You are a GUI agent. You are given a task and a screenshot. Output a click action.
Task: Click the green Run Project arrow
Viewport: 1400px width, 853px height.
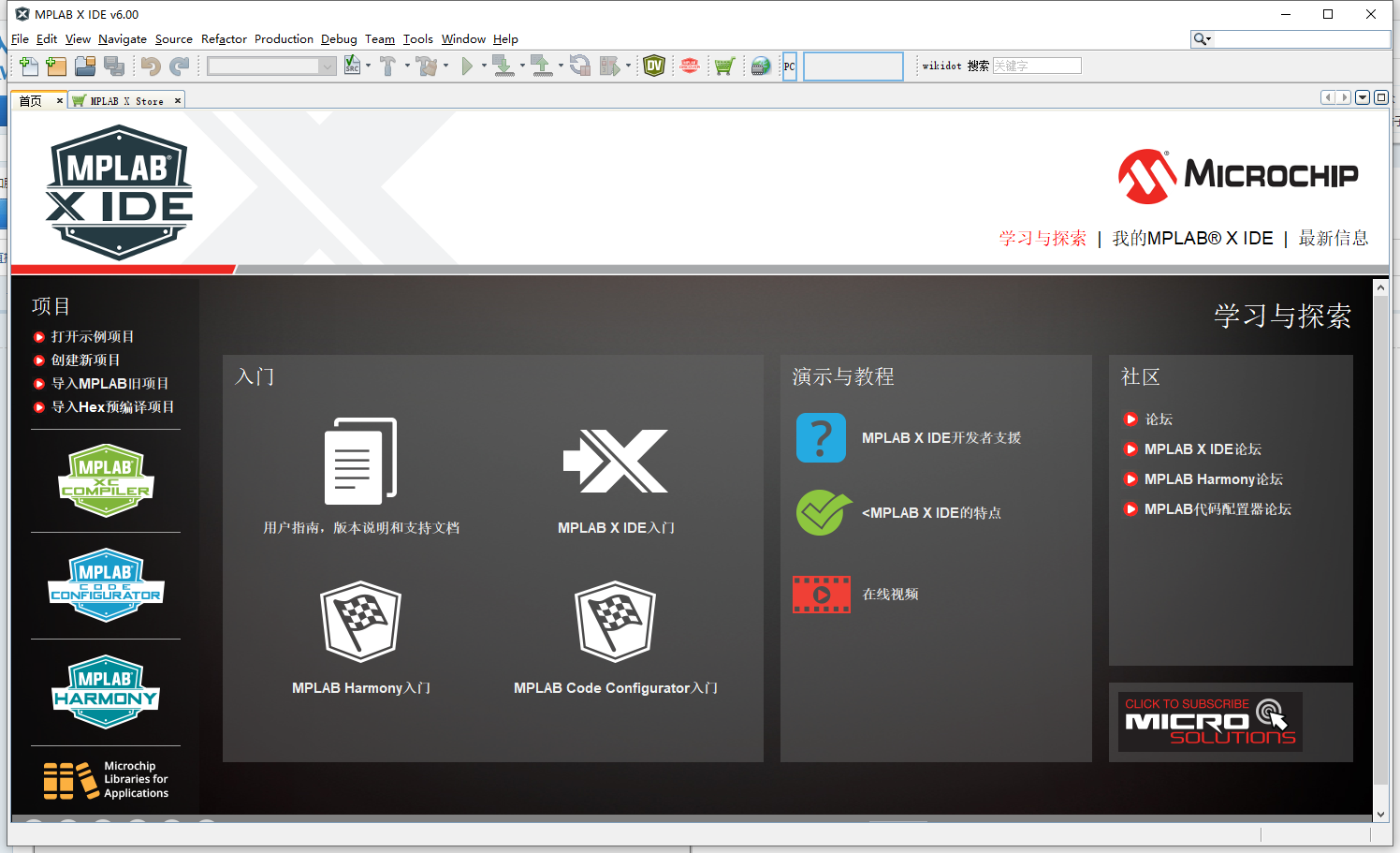point(467,66)
